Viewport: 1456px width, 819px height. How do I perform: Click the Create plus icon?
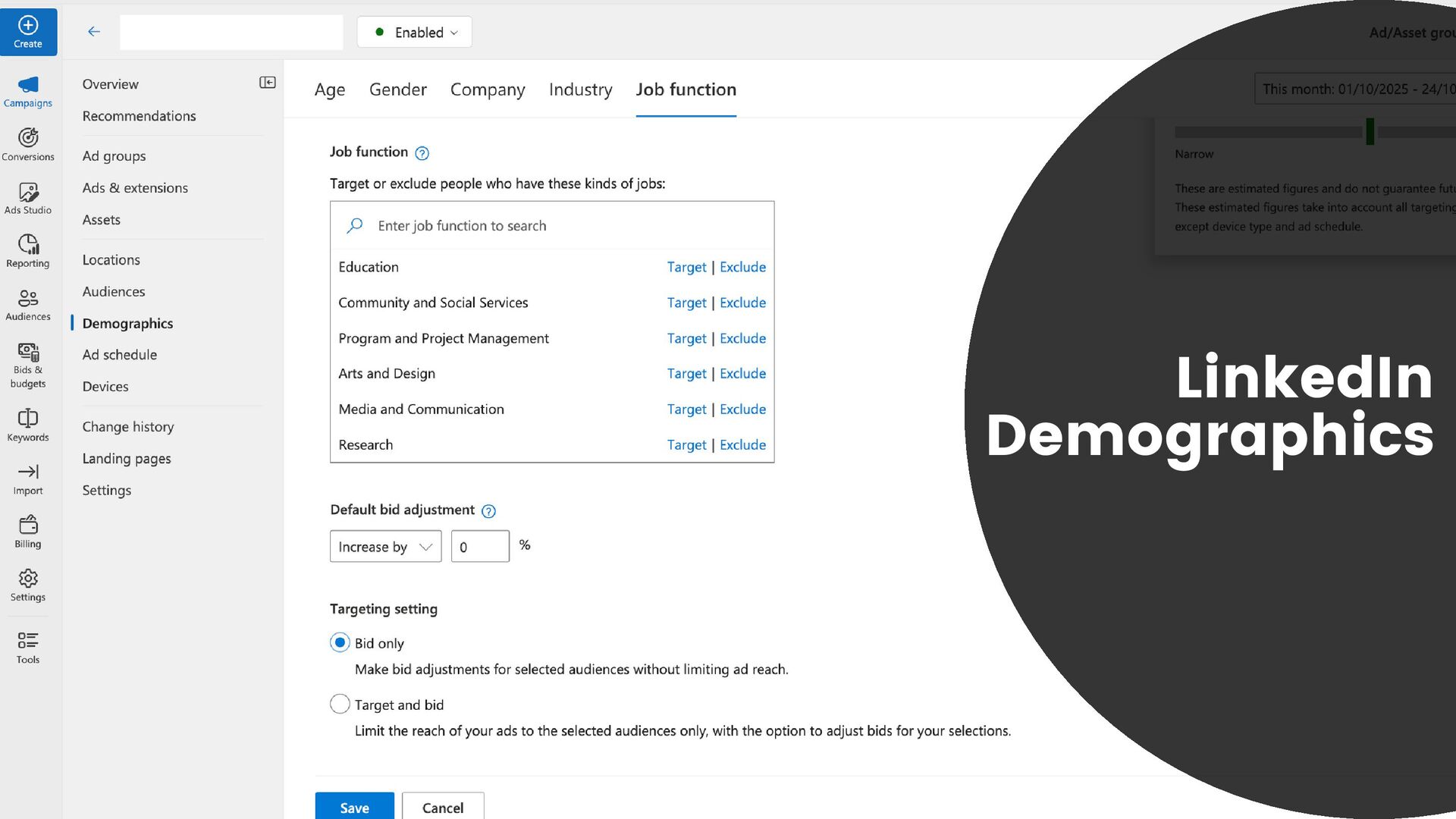pos(28,26)
